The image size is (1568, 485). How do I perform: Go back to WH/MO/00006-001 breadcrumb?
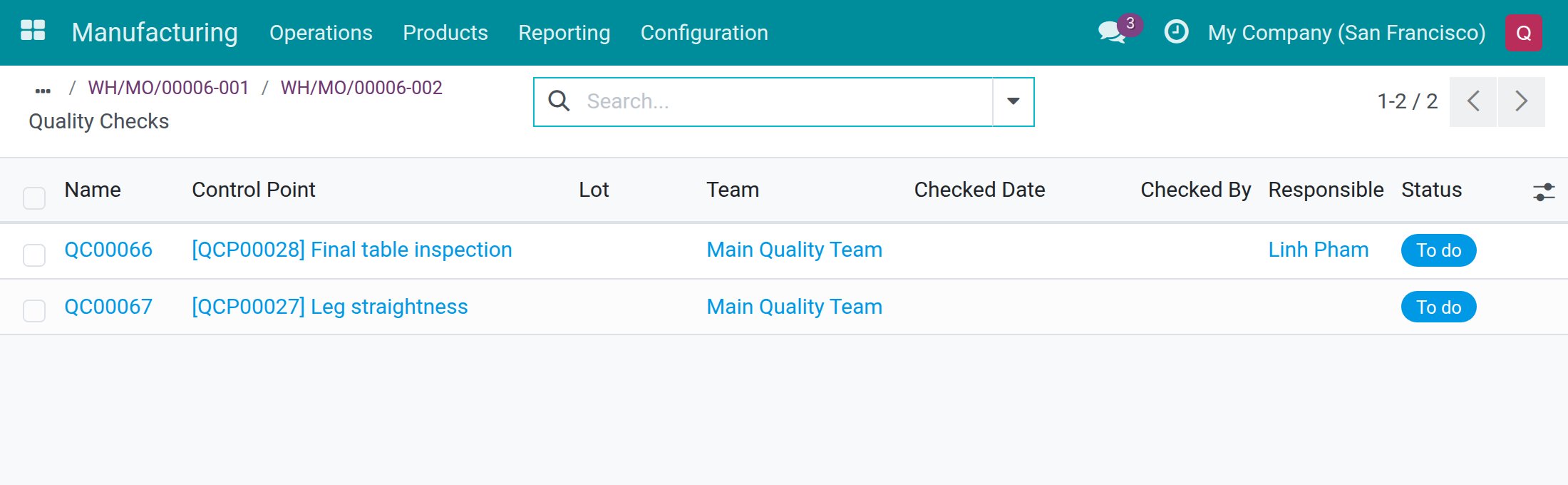coord(168,88)
